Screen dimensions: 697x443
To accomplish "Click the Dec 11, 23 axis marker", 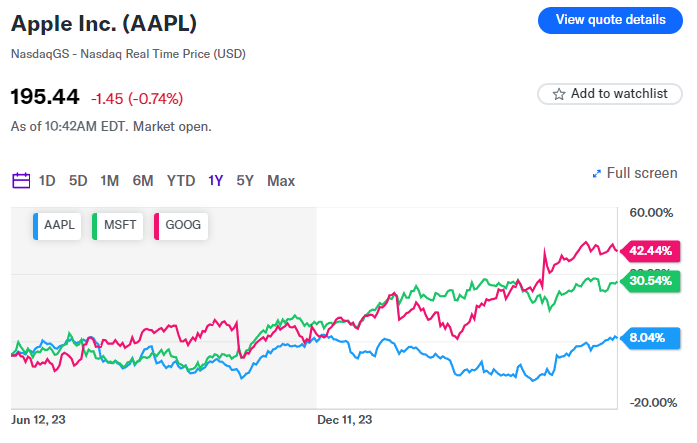I will click(344, 420).
